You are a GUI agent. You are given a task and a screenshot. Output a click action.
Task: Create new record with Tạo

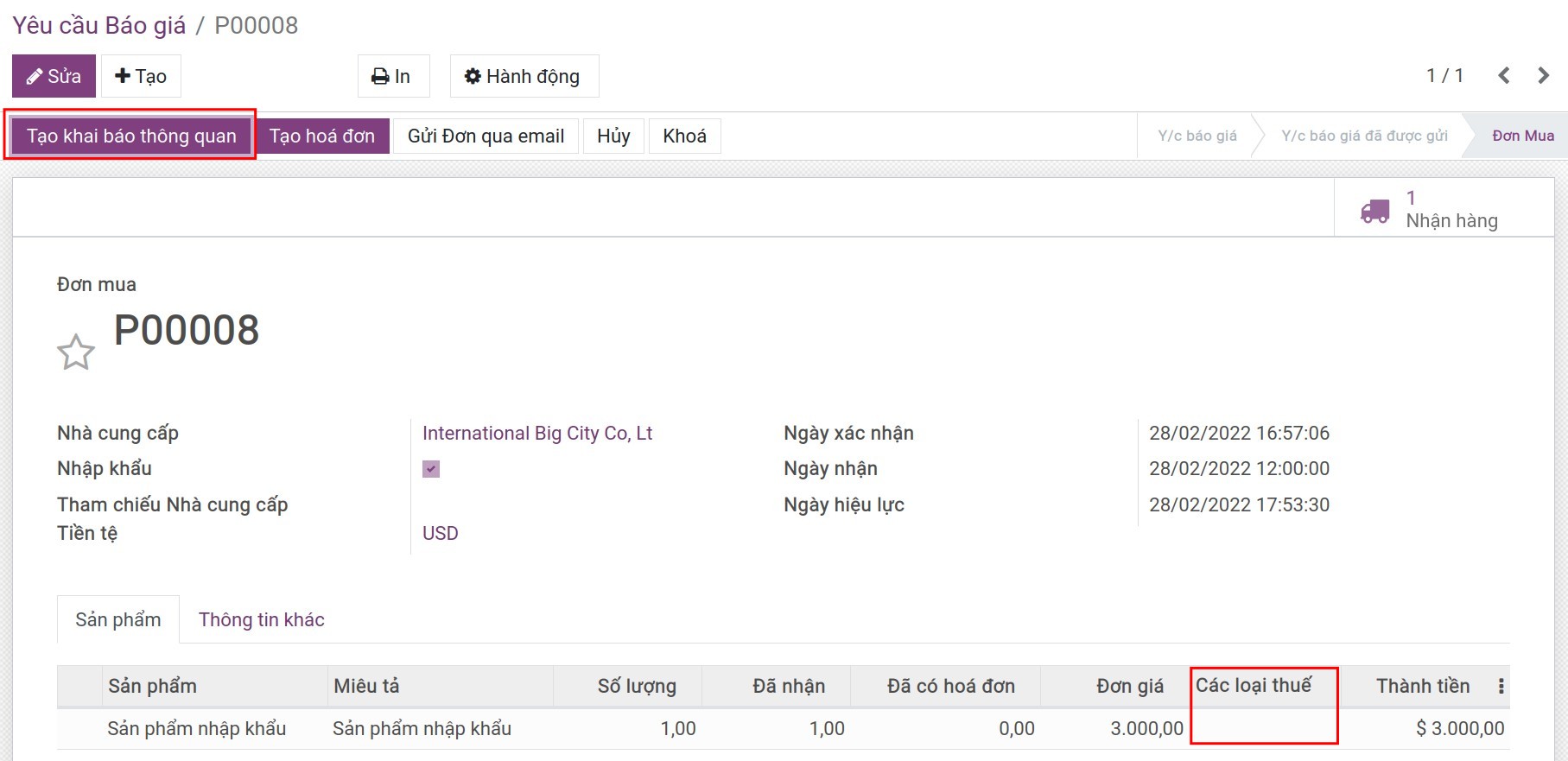(x=141, y=76)
